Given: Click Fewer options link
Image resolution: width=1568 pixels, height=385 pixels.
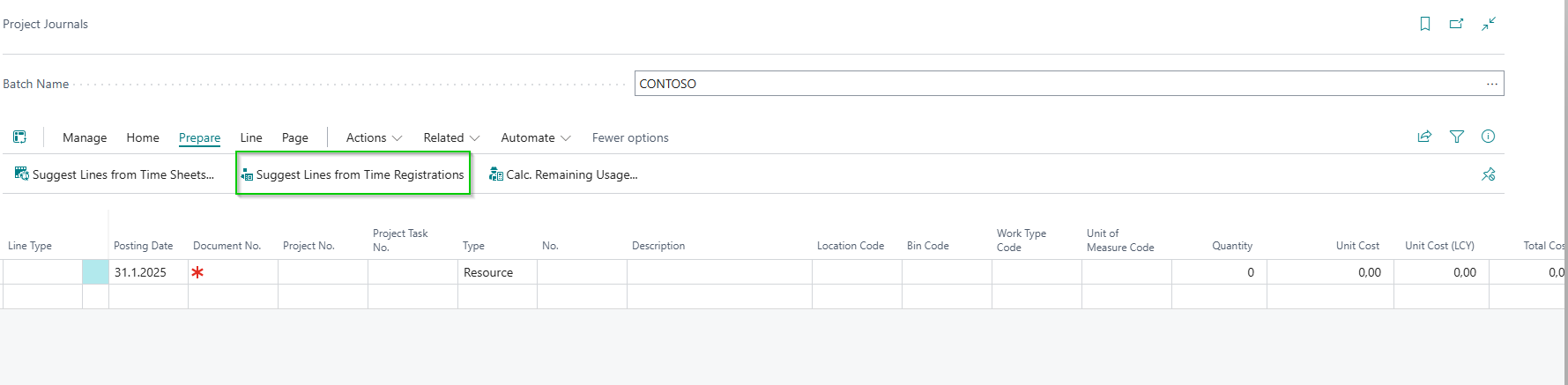Looking at the screenshot, I should coord(630,137).
